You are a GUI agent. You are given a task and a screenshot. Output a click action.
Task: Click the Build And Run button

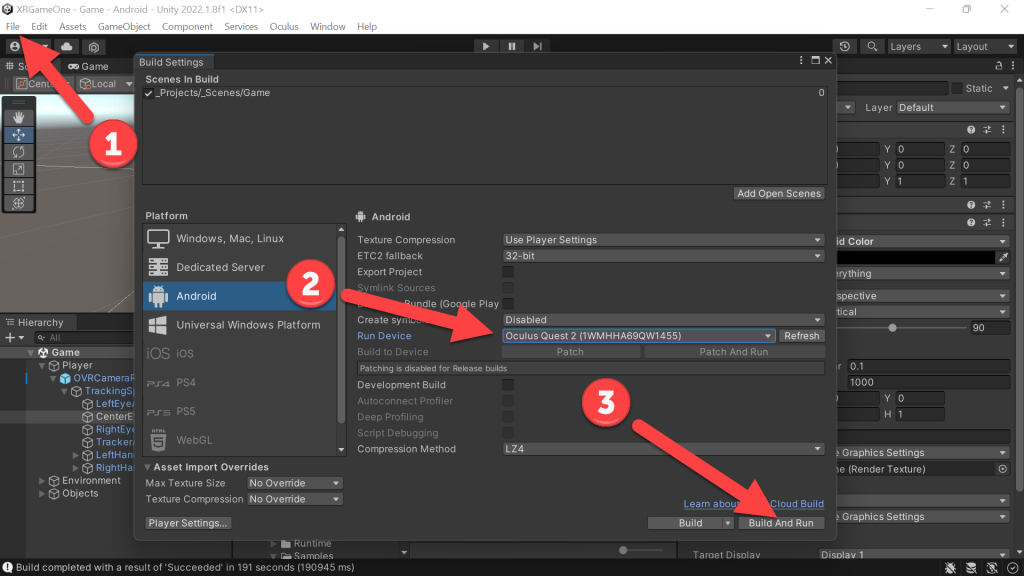point(781,523)
